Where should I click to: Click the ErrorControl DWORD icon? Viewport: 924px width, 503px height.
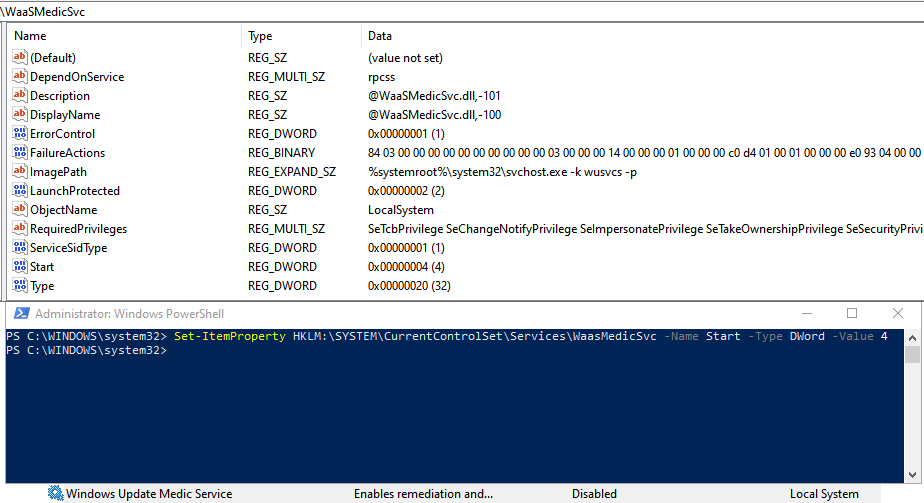point(19,134)
